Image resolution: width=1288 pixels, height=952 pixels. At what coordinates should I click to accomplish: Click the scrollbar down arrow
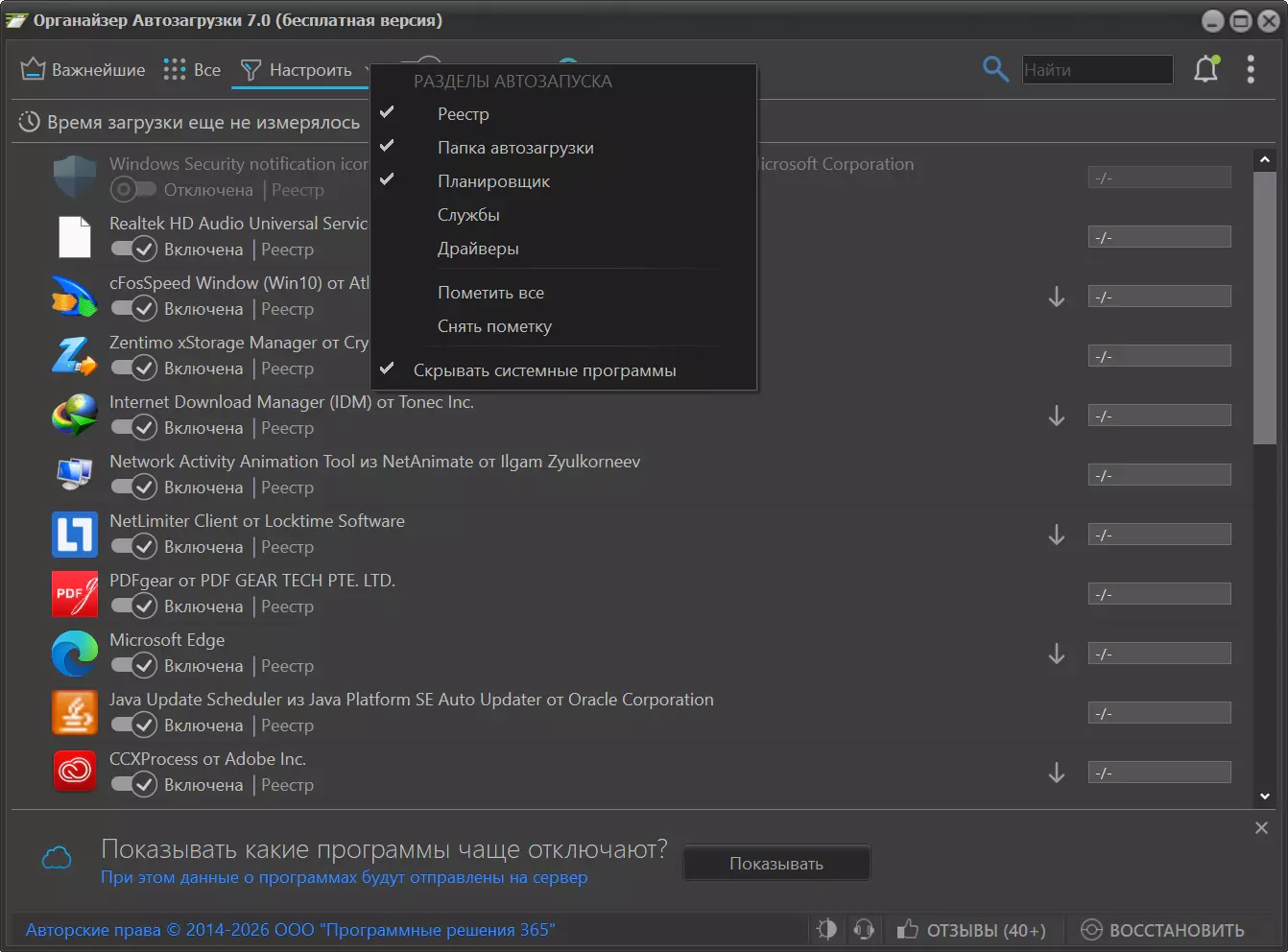[x=1264, y=797]
